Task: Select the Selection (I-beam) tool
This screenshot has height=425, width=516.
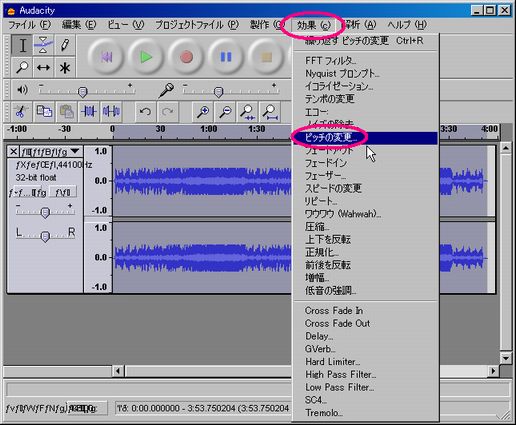Action: pos(22,45)
